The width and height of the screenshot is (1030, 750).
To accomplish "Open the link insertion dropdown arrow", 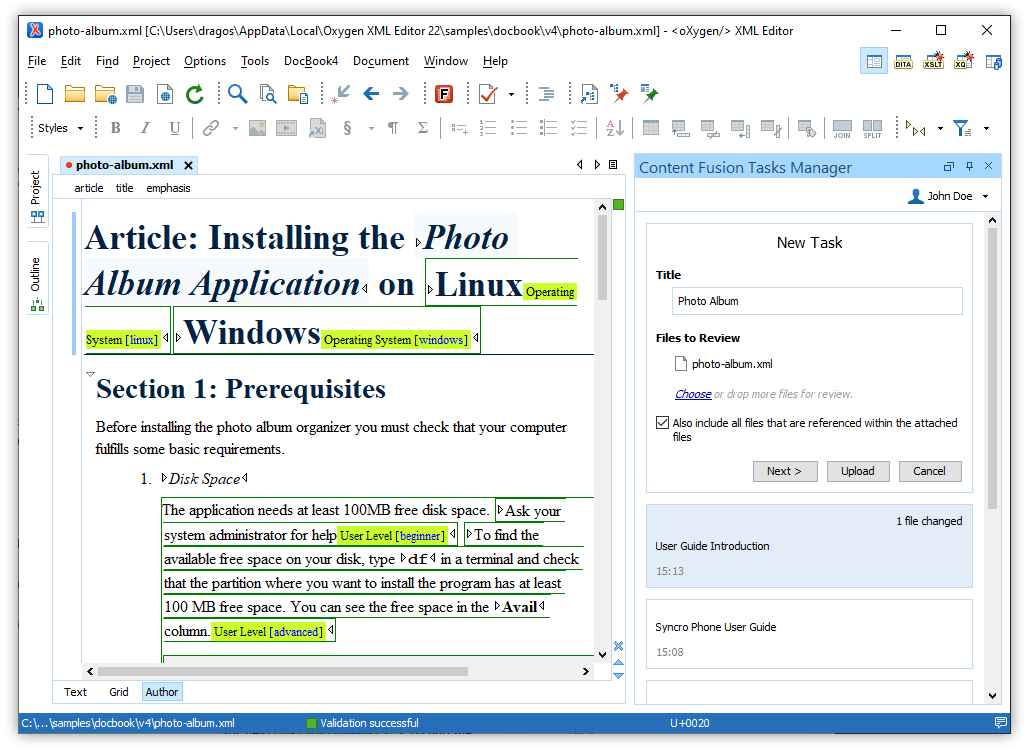I will tap(235, 129).
